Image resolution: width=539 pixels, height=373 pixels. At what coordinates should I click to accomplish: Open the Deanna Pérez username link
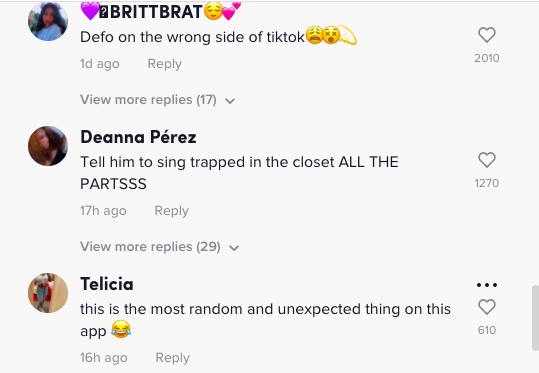pyautogui.click(x=138, y=137)
